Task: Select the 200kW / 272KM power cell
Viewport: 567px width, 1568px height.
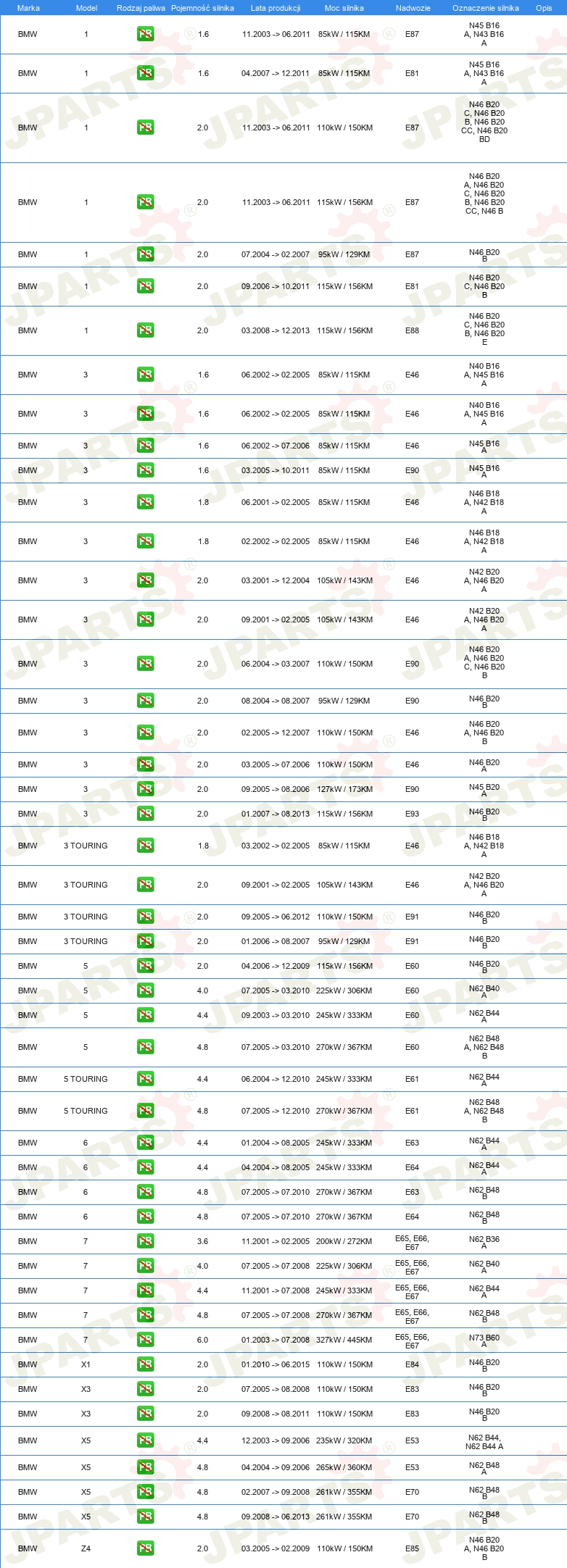Action: [x=344, y=1241]
